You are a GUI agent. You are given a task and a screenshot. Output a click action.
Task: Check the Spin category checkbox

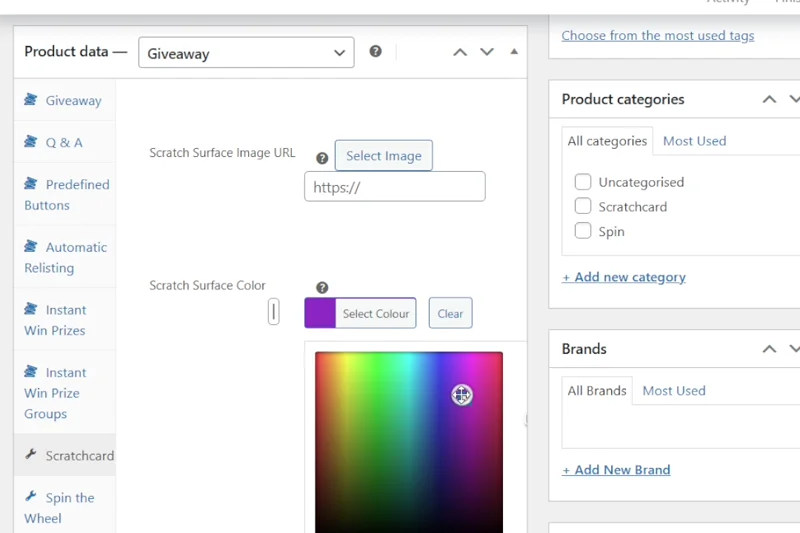pyautogui.click(x=583, y=231)
